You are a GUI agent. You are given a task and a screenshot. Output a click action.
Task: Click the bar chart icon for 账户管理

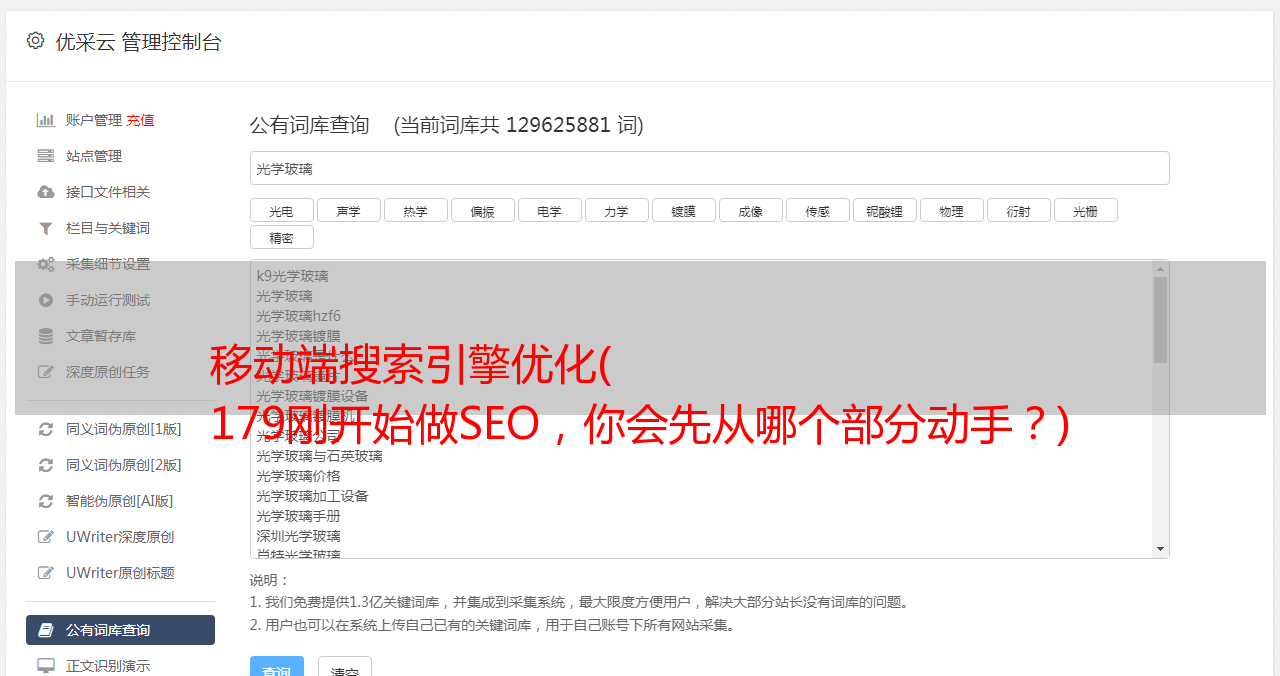click(x=45, y=120)
